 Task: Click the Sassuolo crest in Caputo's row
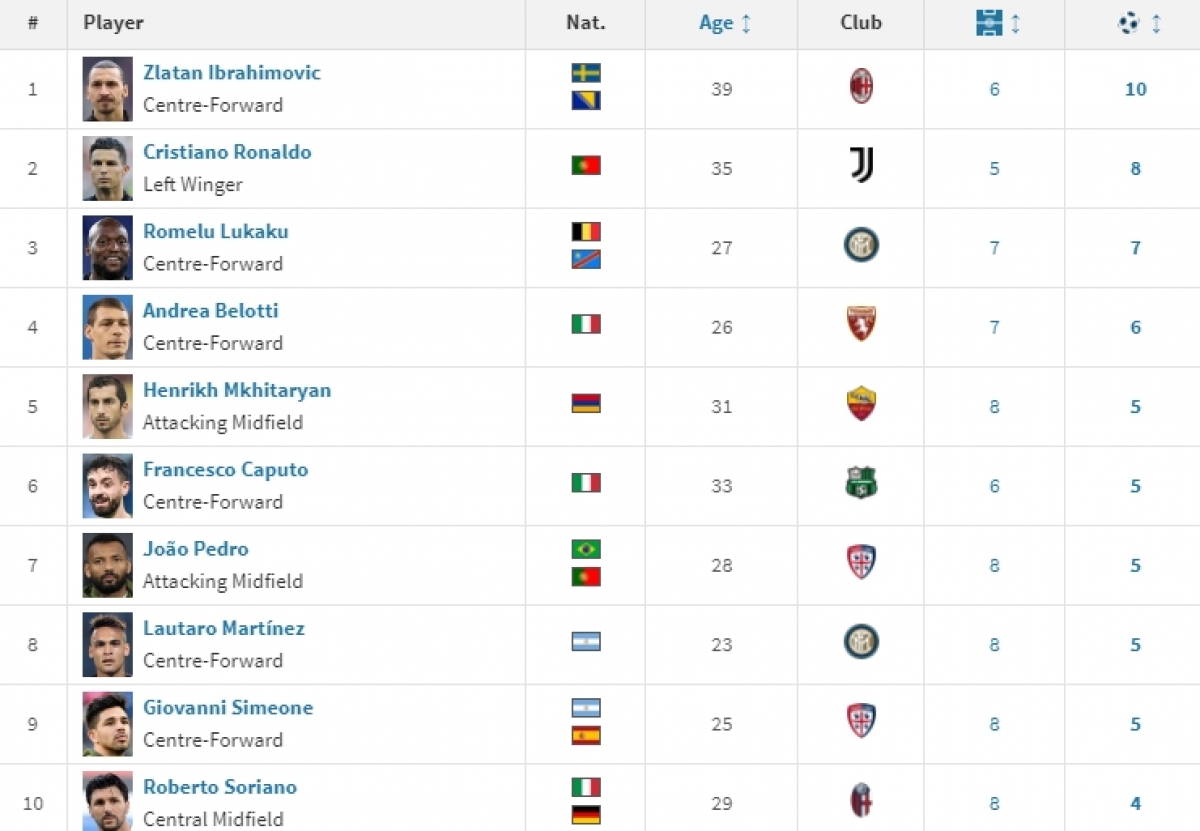click(x=861, y=483)
